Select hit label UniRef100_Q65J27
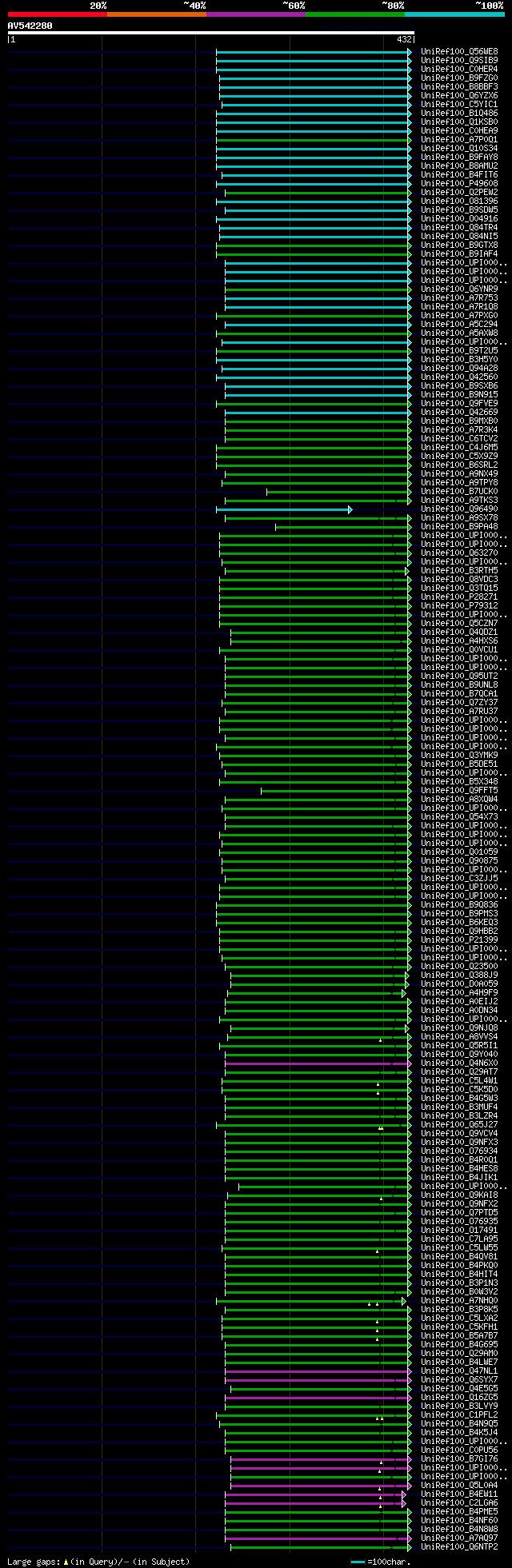Image resolution: width=512 pixels, height=1568 pixels. coord(459,1125)
